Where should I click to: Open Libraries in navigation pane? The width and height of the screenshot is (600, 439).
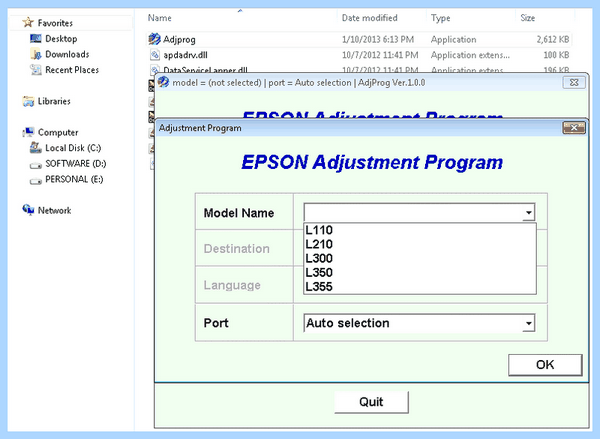click(x=54, y=101)
